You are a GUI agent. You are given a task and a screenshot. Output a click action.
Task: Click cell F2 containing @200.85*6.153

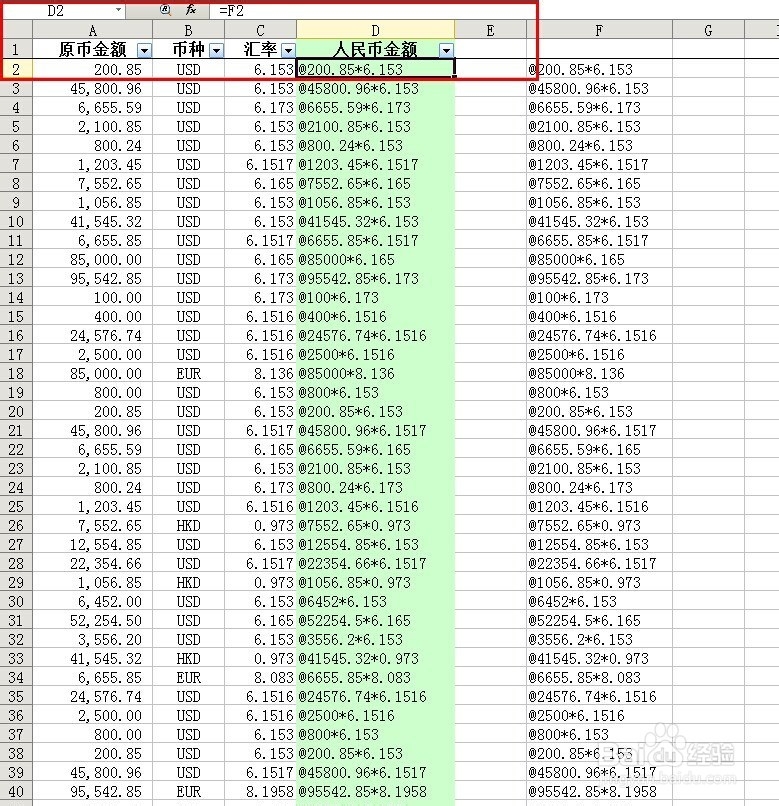[x=600, y=69]
